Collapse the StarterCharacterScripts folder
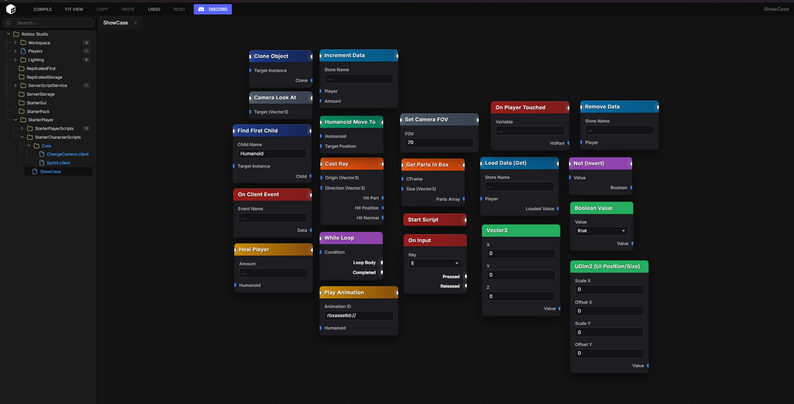The width and height of the screenshot is (794, 404). click(22, 137)
